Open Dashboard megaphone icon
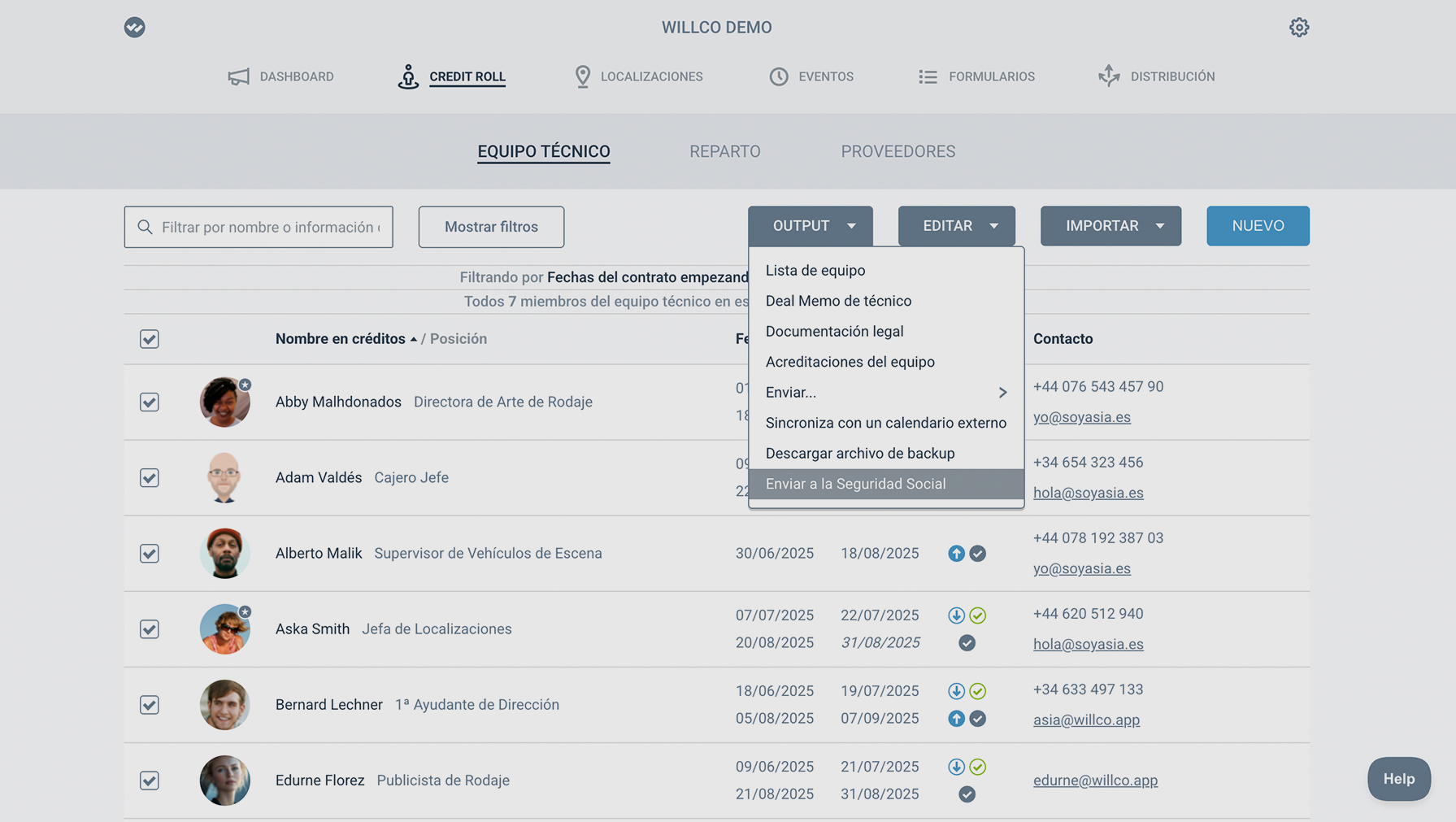This screenshot has height=822, width=1456. tap(238, 76)
